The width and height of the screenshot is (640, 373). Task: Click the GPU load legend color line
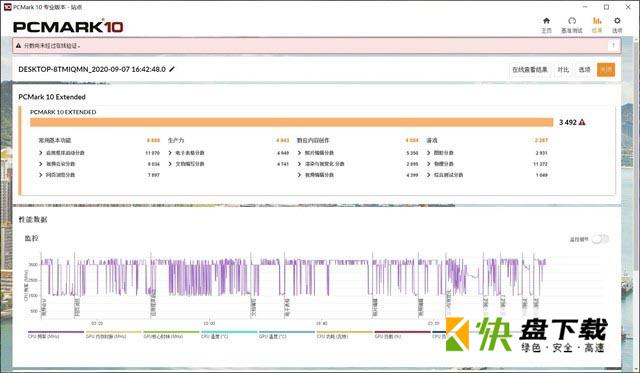[402, 332]
